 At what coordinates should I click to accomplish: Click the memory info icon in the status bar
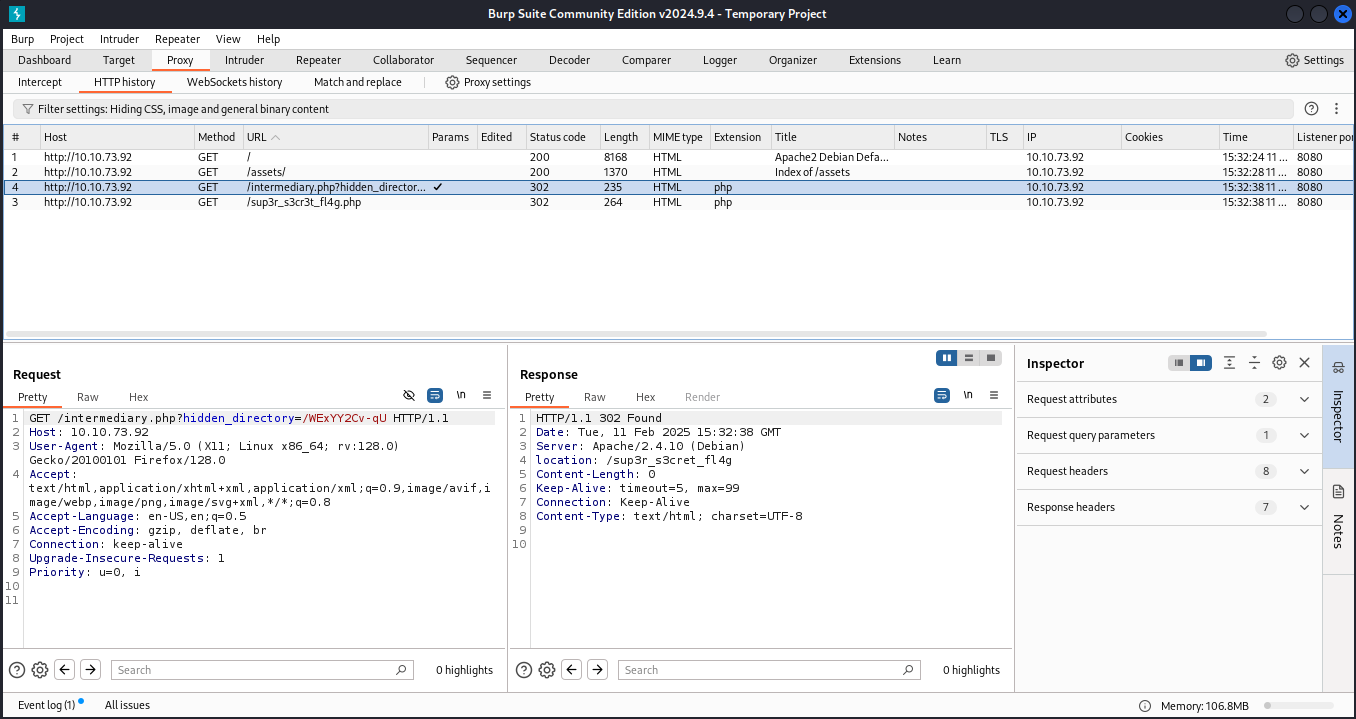[1145, 705]
